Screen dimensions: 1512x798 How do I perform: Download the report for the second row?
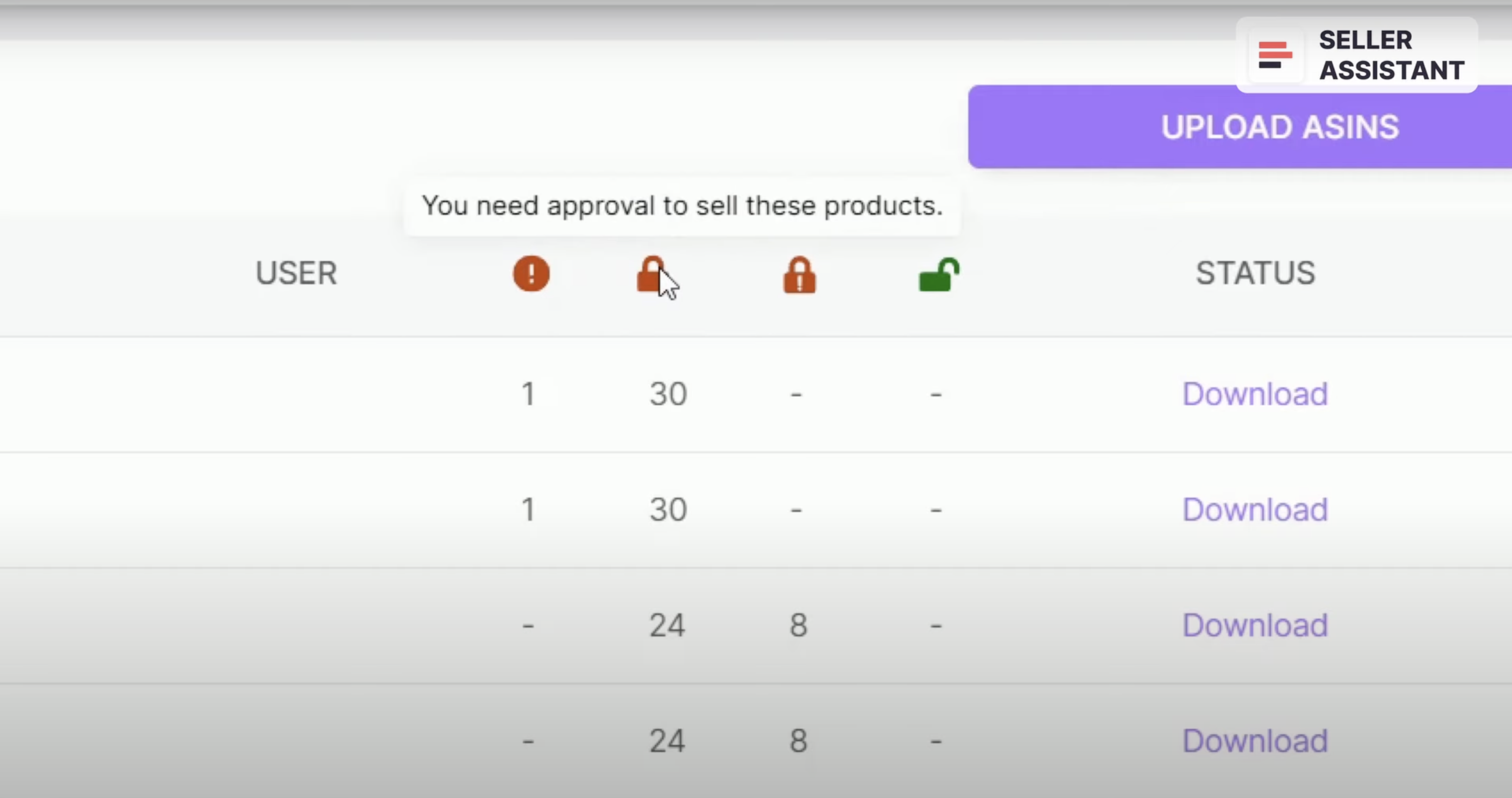pos(1254,509)
